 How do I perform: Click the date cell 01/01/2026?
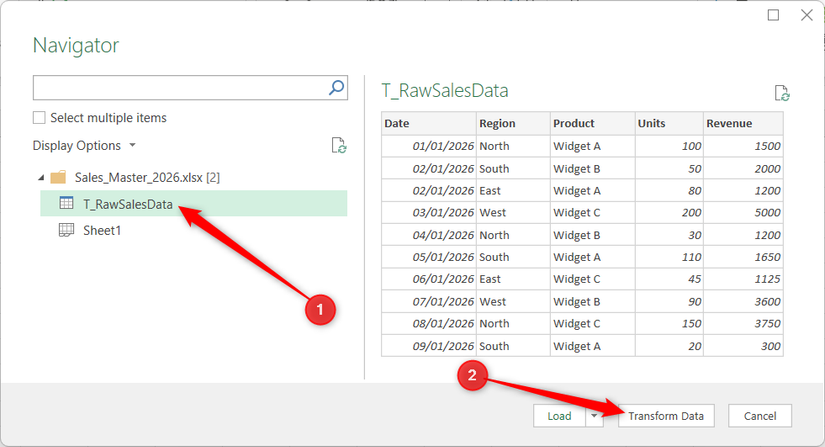[x=429, y=146]
